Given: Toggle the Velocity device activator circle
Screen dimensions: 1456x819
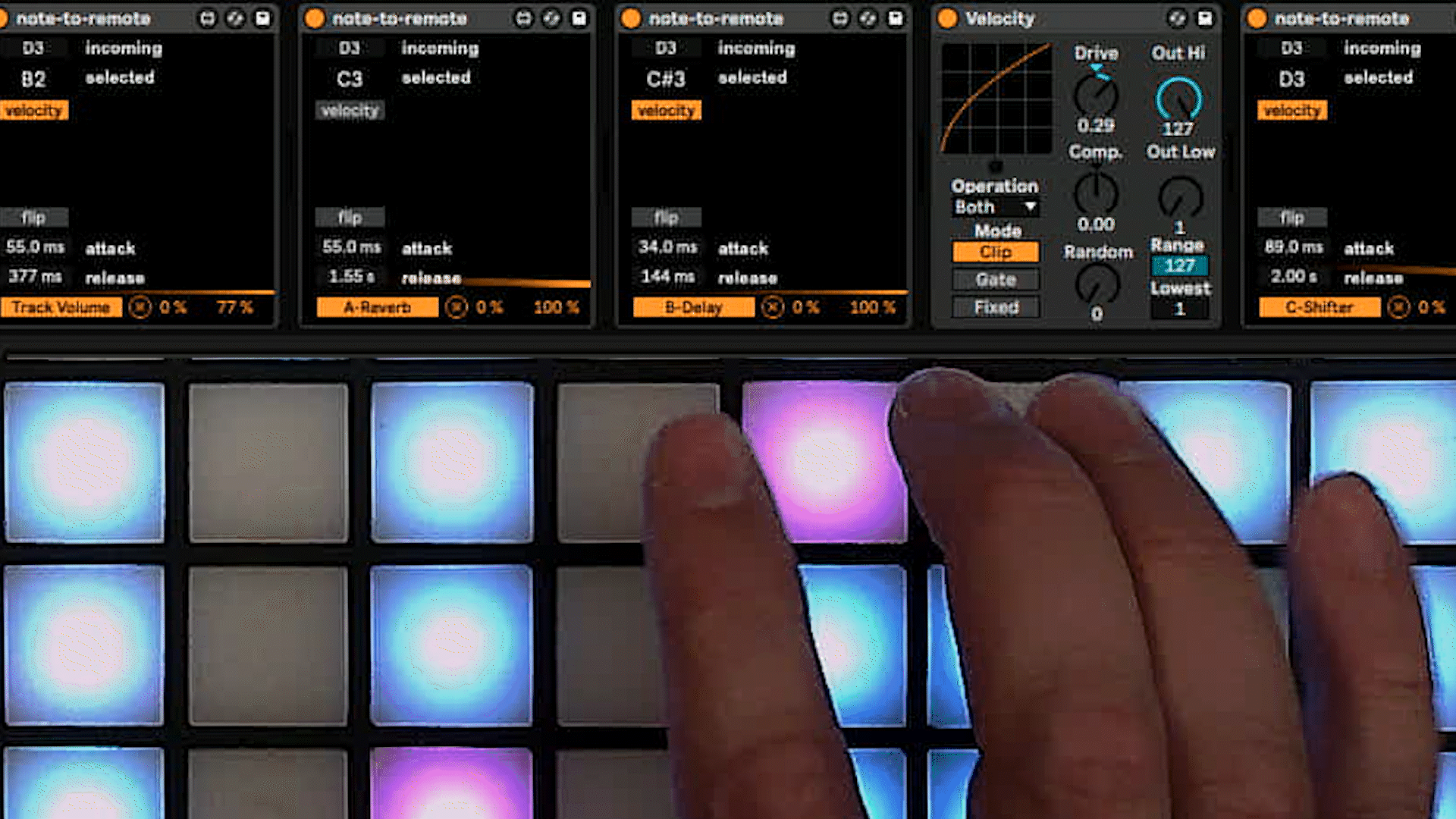Looking at the screenshot, I should click(947, 18).
